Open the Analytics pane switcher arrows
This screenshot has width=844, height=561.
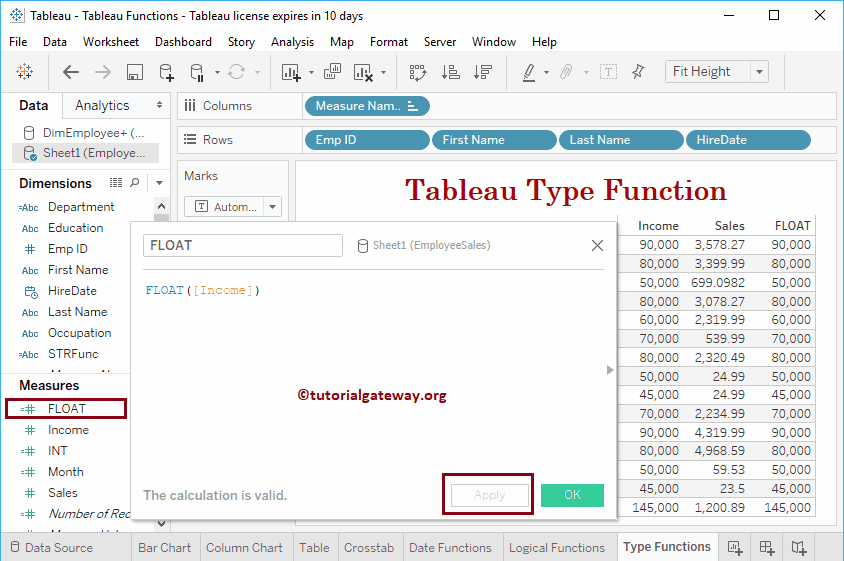coord(159,105)
